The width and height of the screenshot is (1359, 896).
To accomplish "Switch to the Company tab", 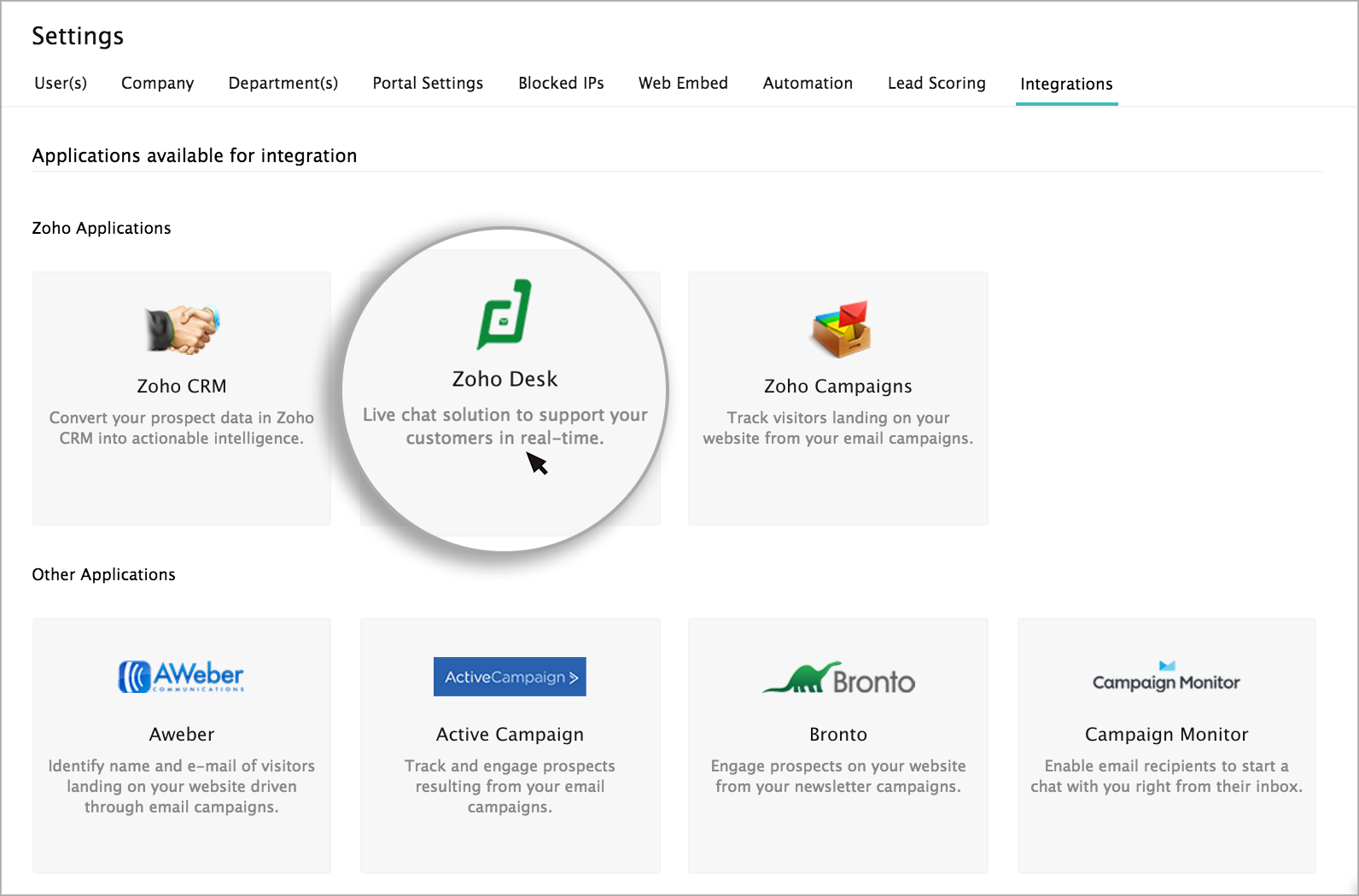I will coord(158,83).
